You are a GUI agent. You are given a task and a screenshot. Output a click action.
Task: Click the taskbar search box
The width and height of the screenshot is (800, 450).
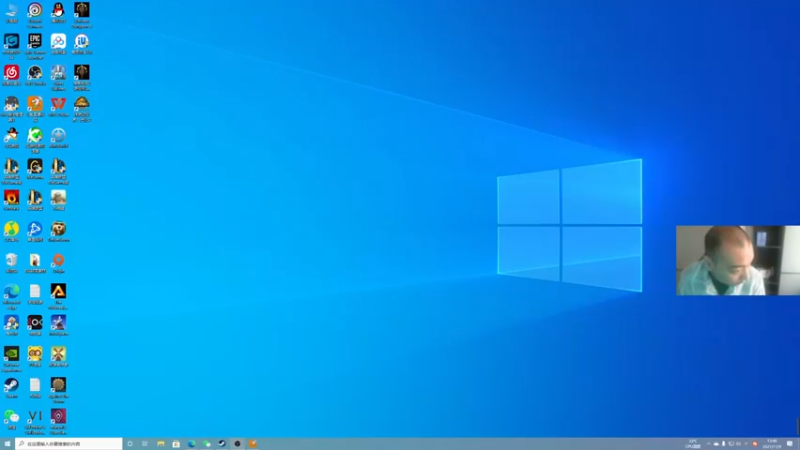(69, 444)
